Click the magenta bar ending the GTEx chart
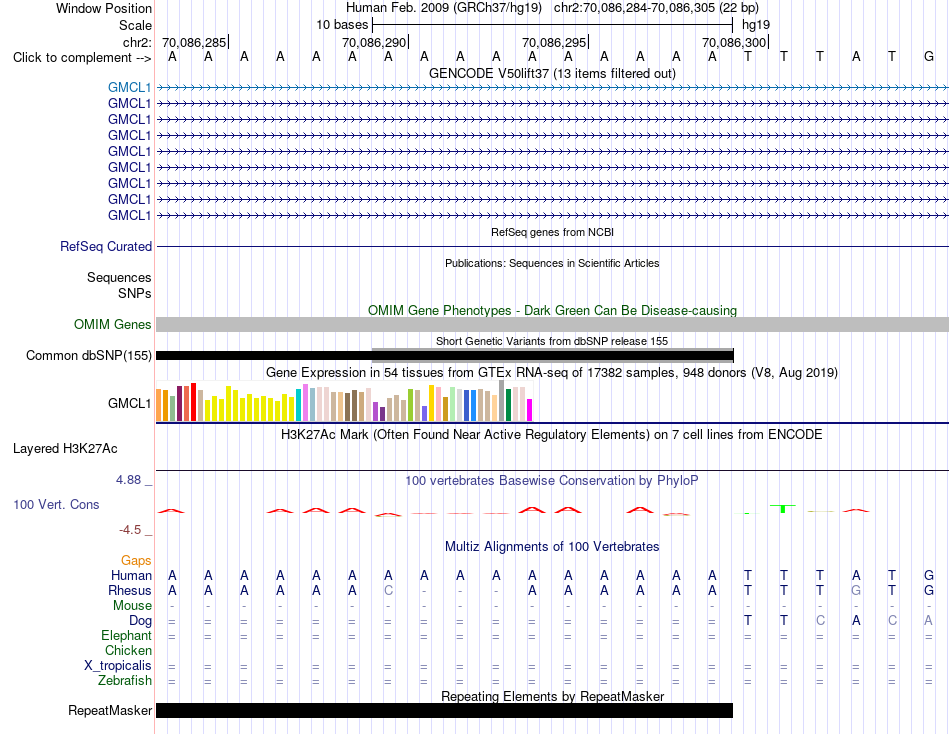 (x=530, y=410)
